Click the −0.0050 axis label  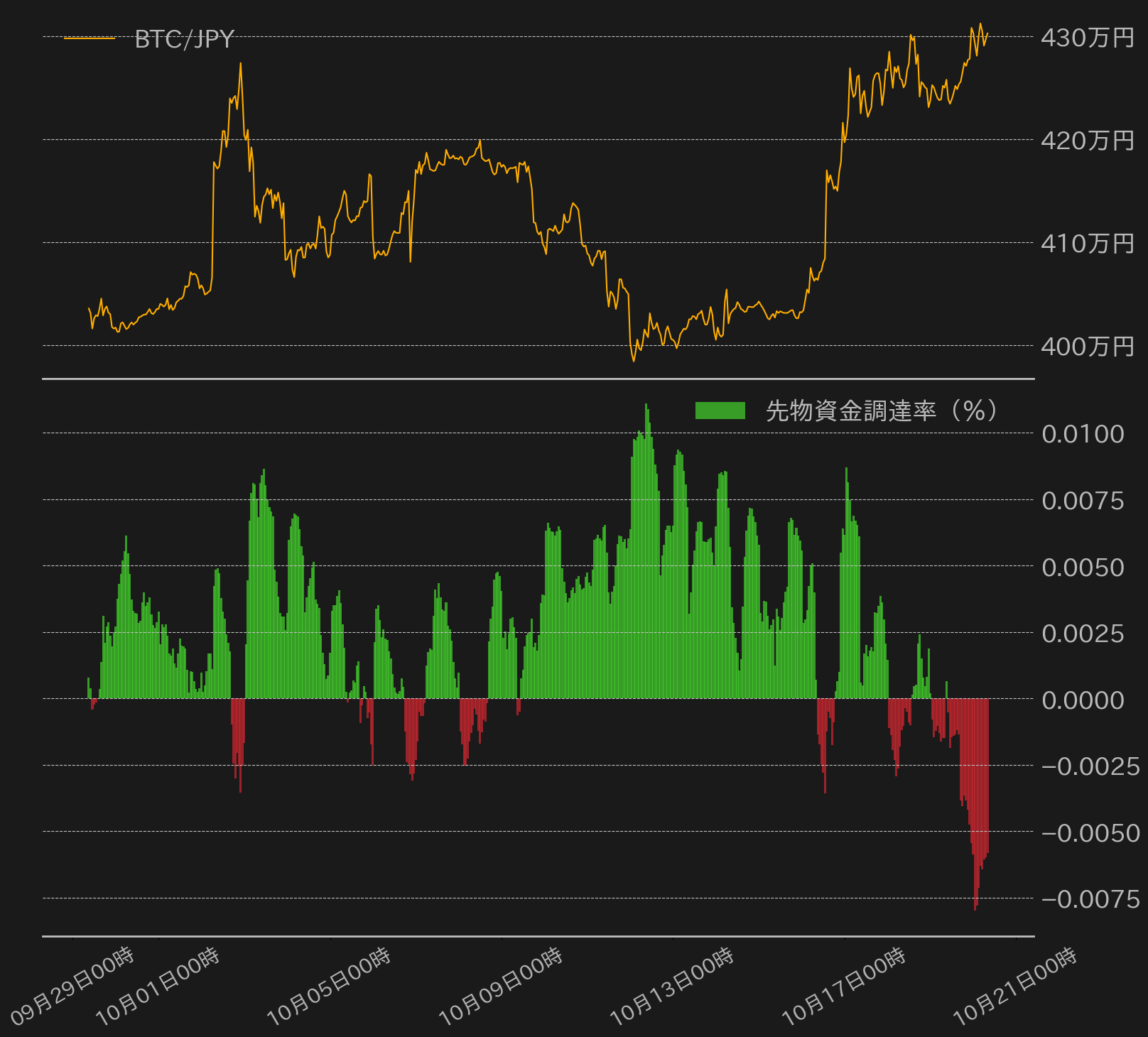[1090, 833]
